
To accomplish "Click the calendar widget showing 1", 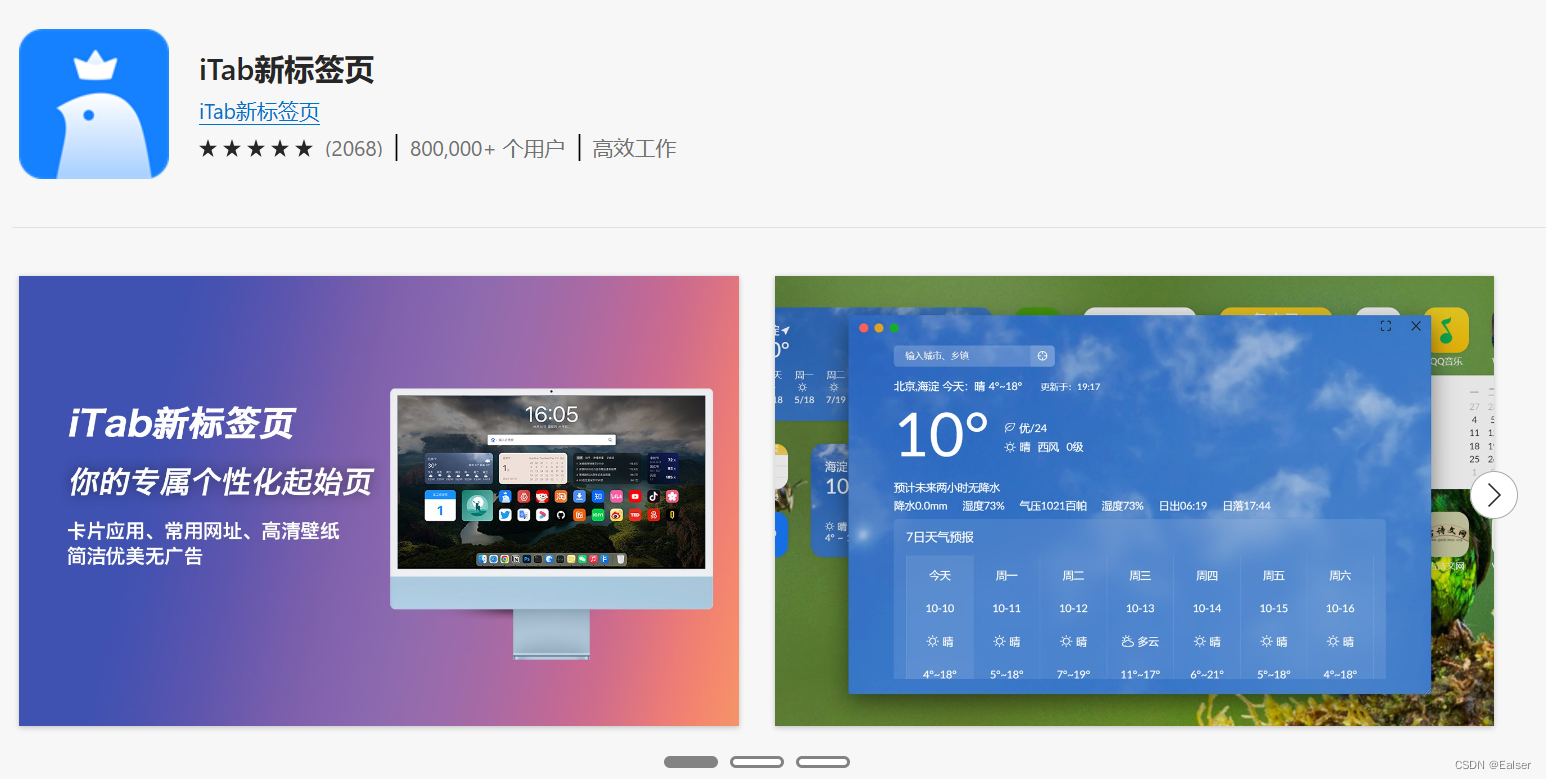I will [440, 506].
